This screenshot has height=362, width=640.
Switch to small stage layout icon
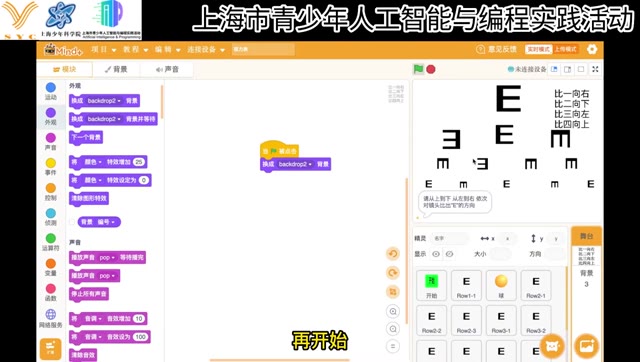[x=554, y=69]
